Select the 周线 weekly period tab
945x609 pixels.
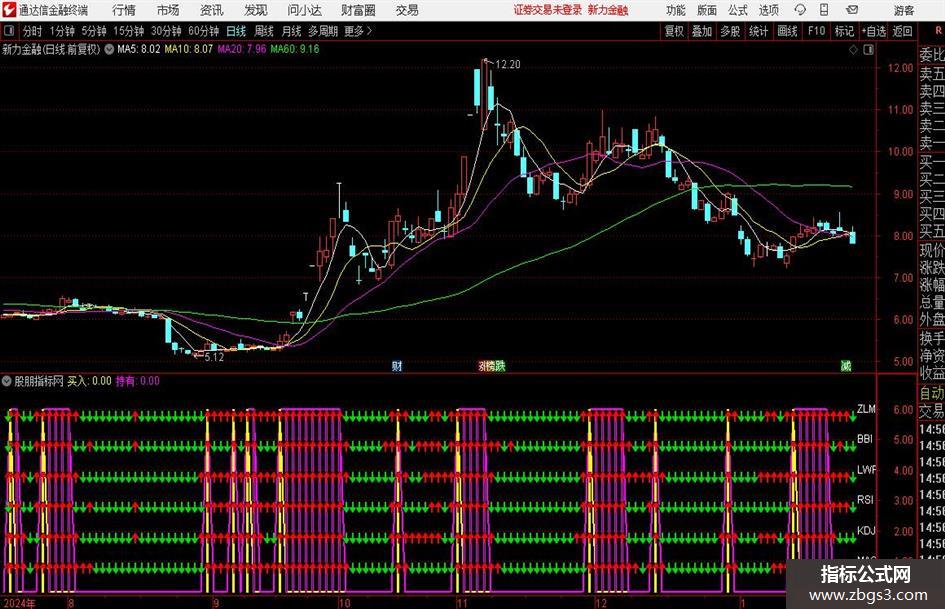(264, 31)
